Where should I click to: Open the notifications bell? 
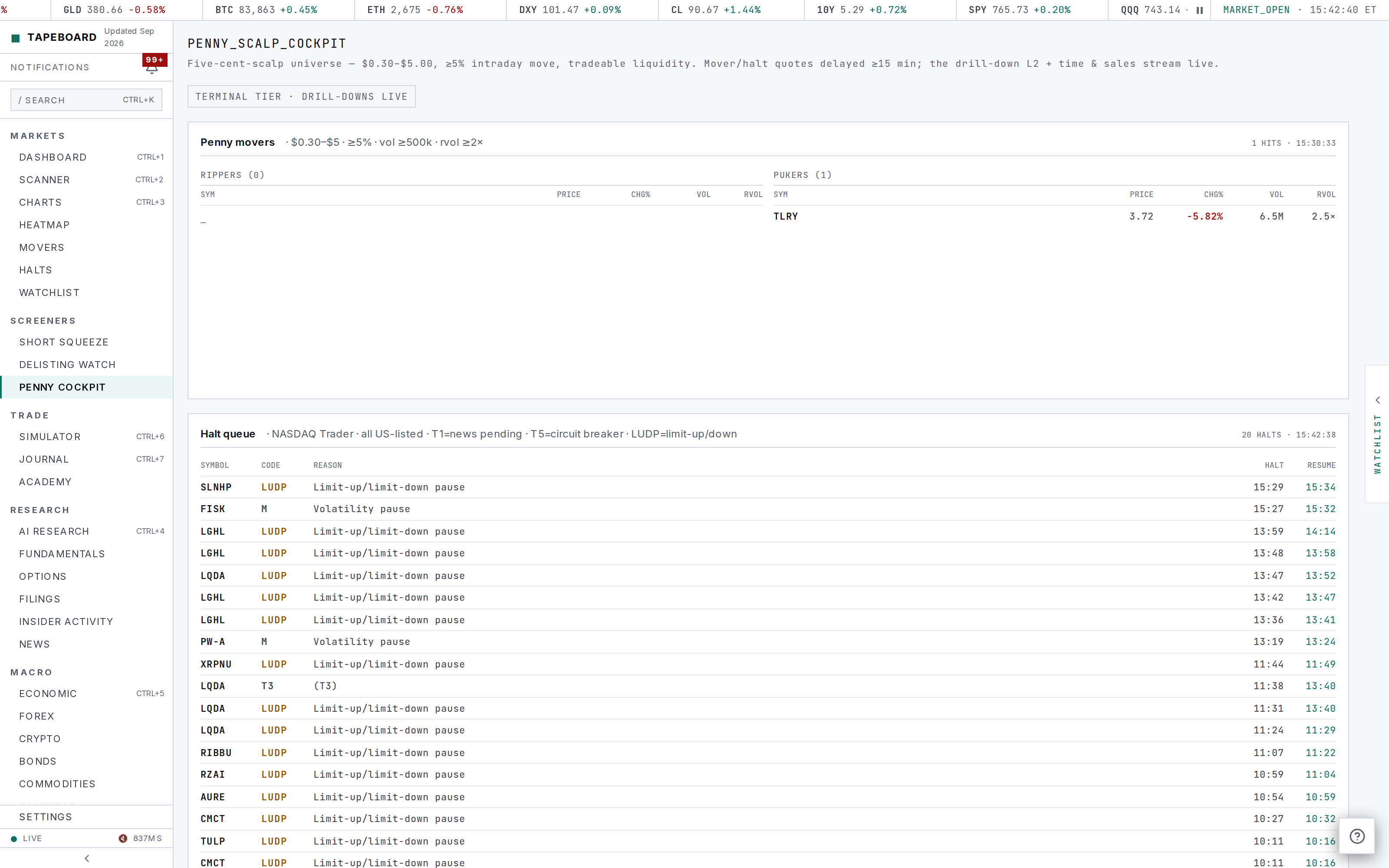pyautogui.click(x=151, y=68)
